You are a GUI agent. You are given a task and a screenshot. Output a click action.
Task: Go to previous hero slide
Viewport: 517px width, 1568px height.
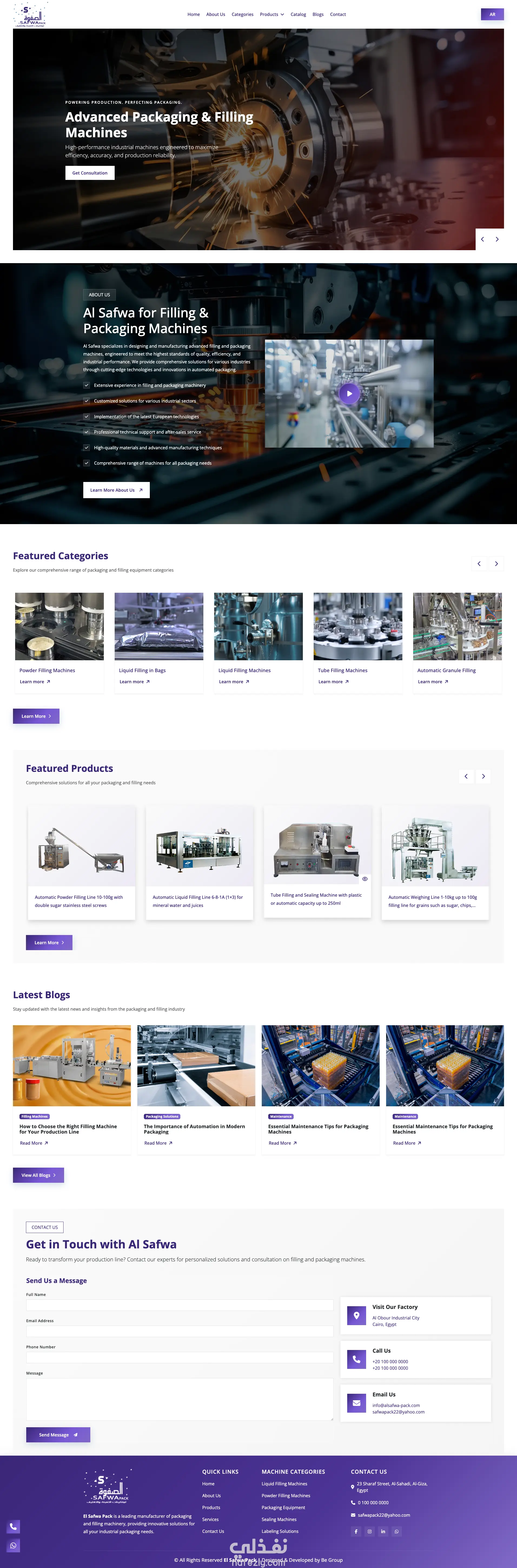pyautogui.click(x=483, y=239)
